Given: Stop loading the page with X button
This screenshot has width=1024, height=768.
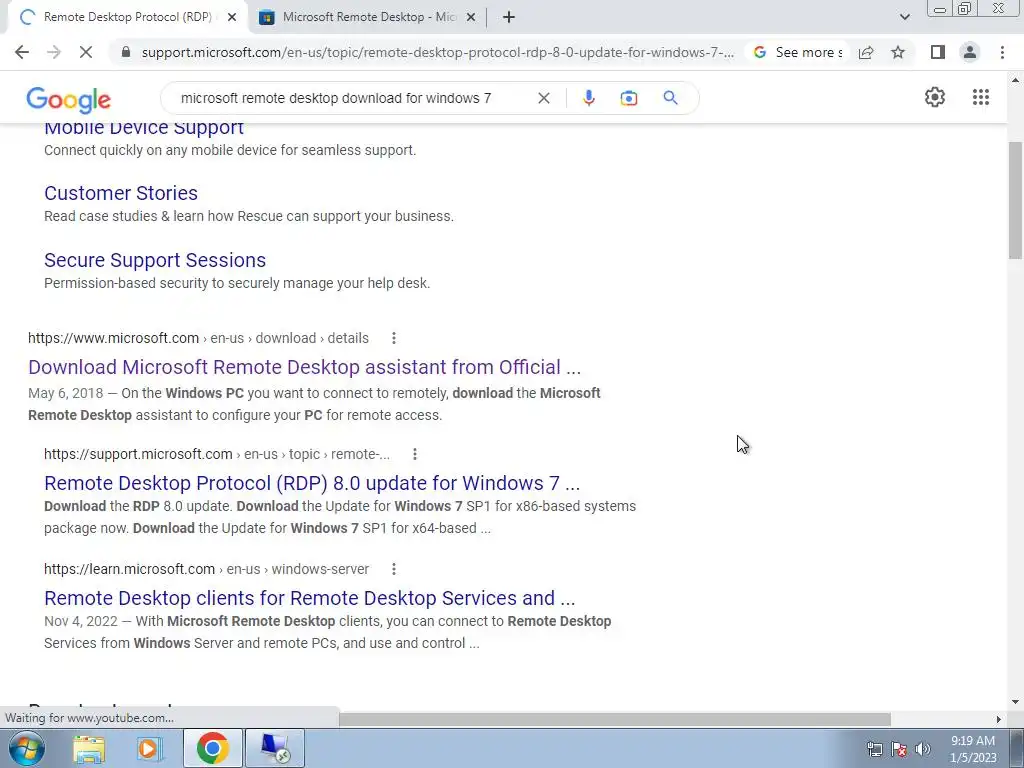Looking at the screenshot, I should pos(86,52).
